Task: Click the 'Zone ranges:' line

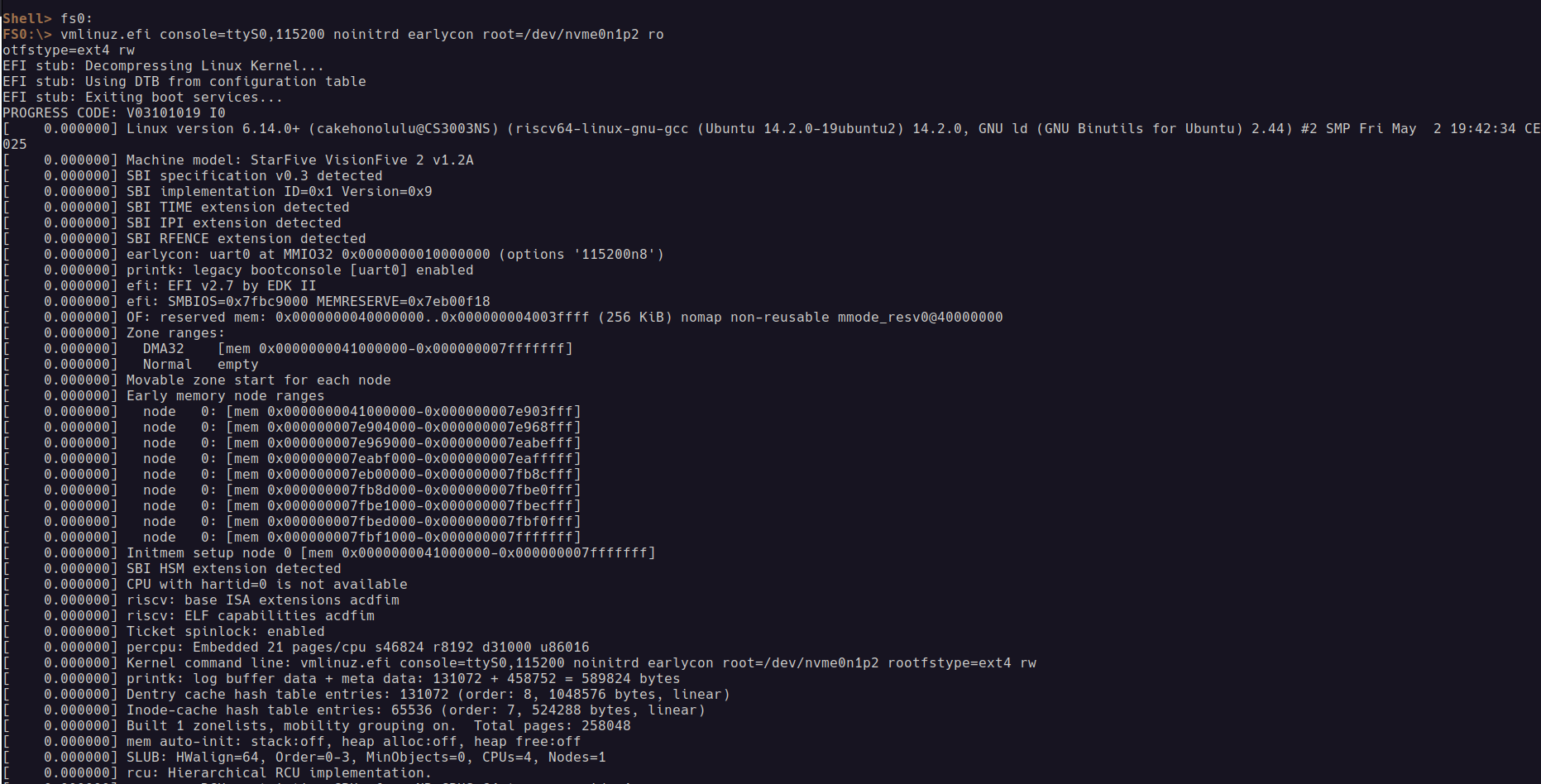Action: (x=176, y=332)
